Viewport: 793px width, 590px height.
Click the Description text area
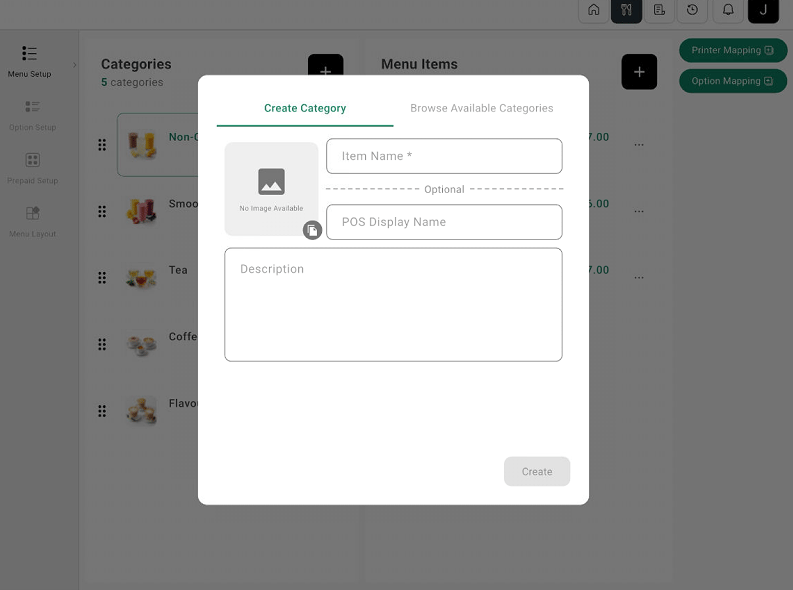[393, 304]
